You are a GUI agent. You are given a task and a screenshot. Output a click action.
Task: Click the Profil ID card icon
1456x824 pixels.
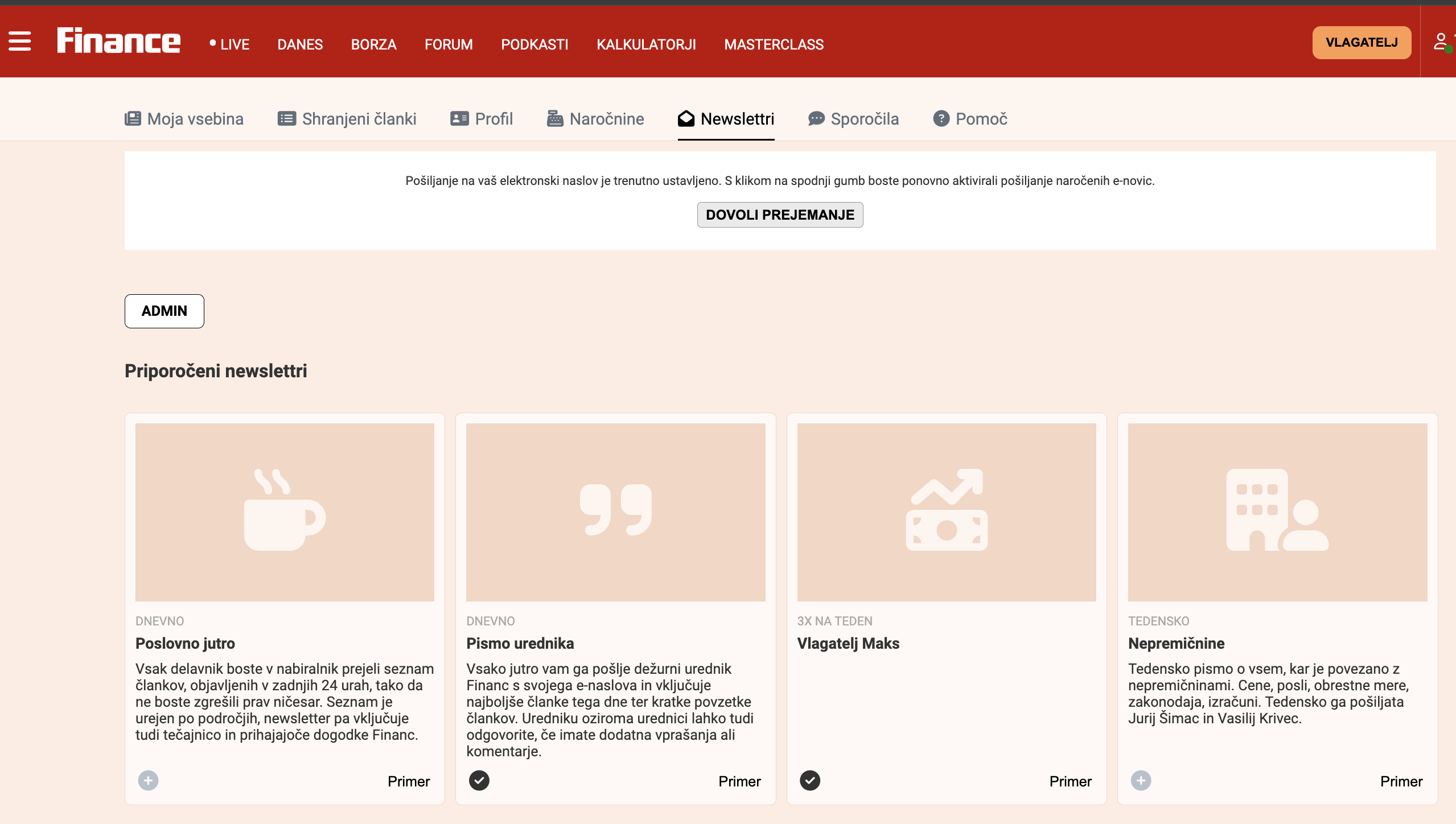tap(459, 118)
